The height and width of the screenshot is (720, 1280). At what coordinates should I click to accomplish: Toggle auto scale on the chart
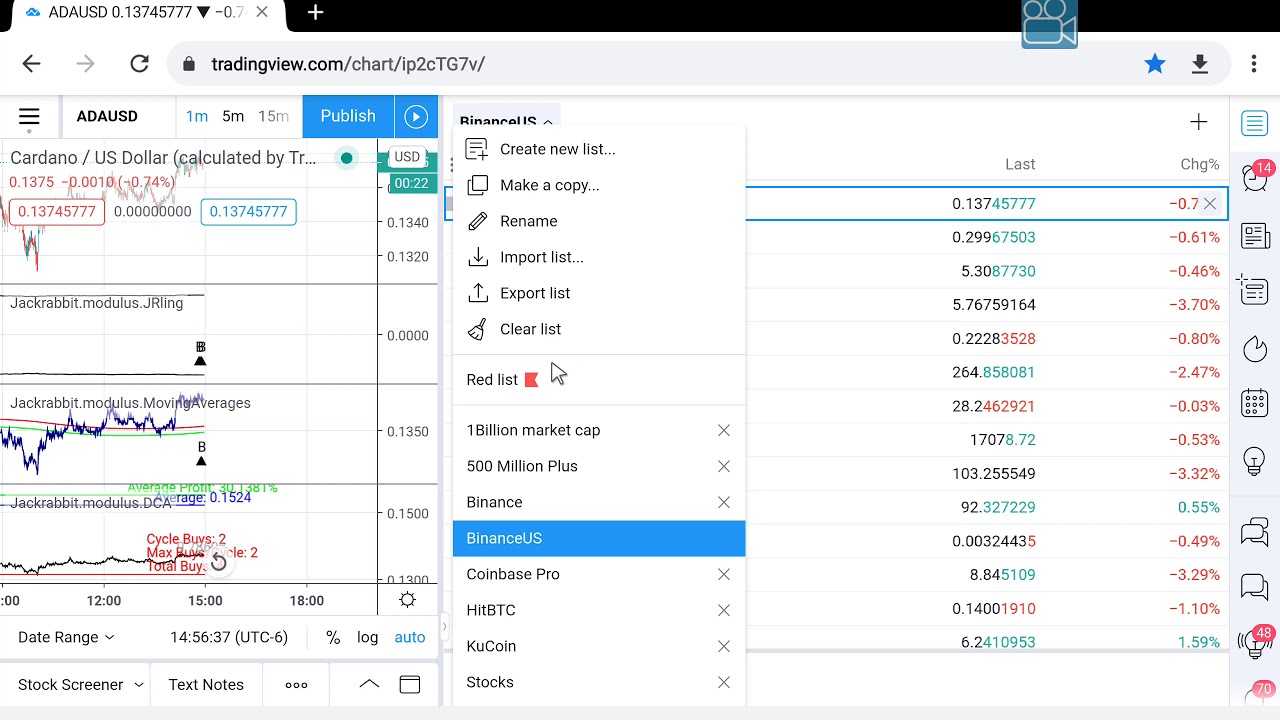click(410, 637)
